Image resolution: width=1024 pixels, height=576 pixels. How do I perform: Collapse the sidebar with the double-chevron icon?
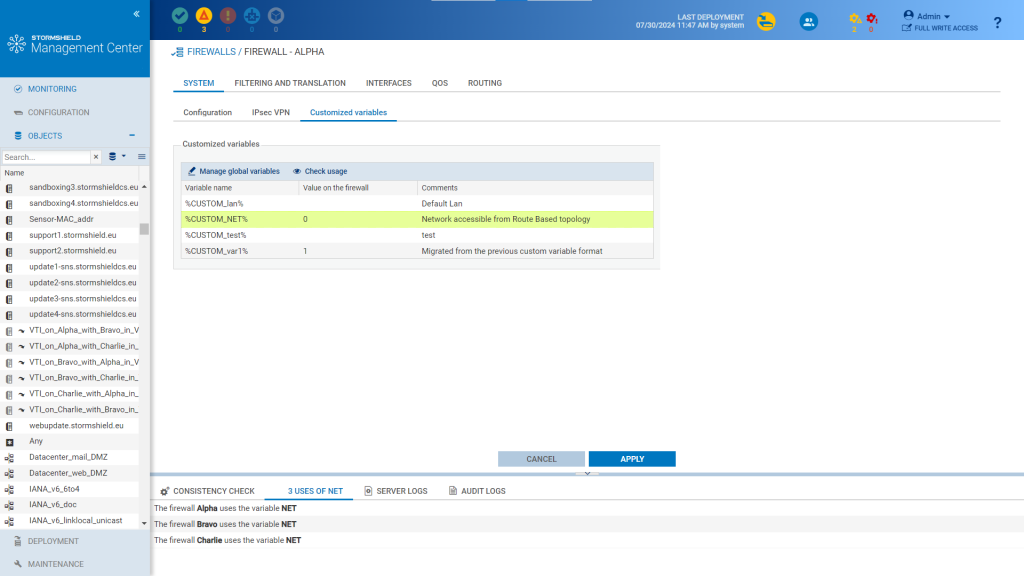[136, 14]
